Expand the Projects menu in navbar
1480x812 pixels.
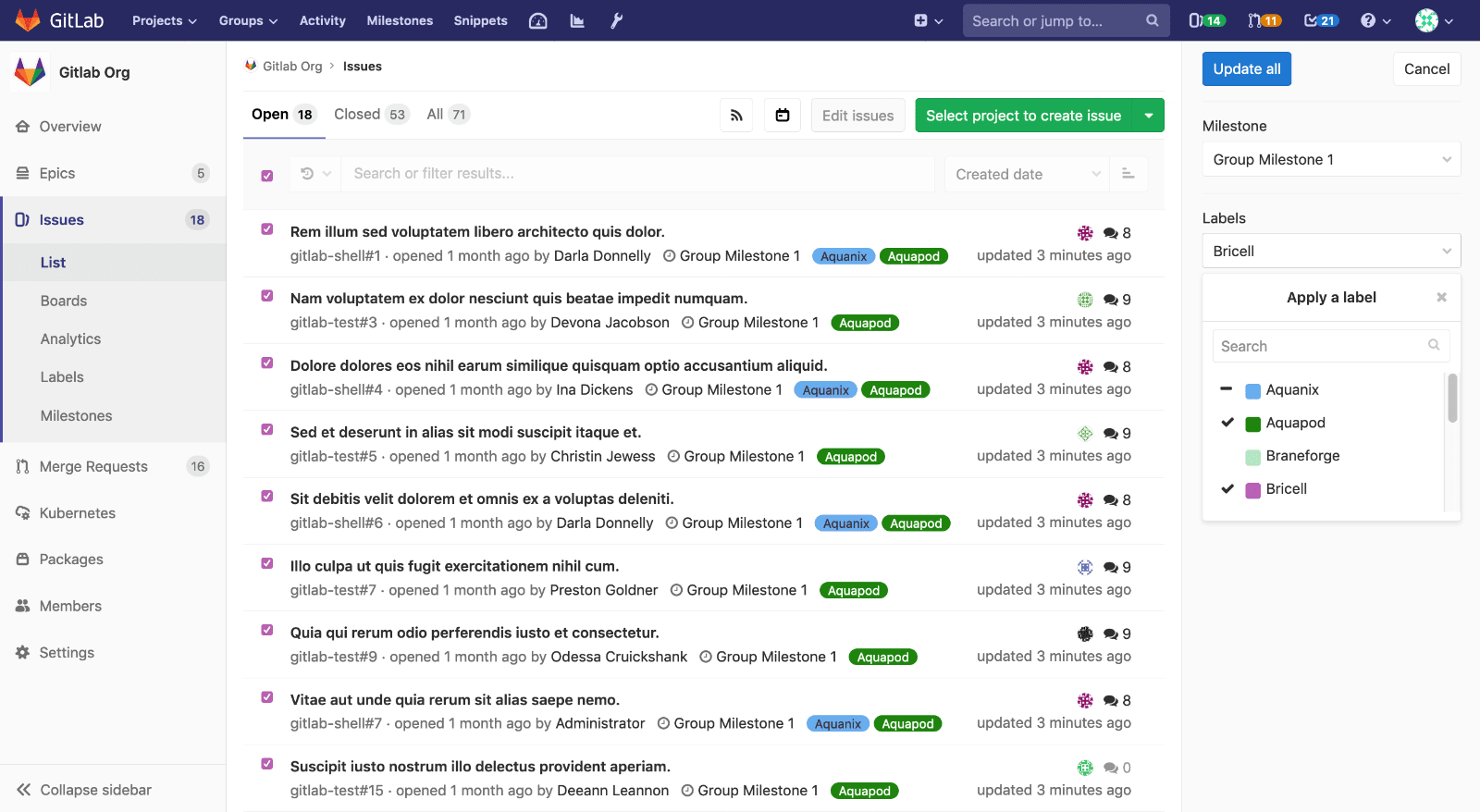tap(164, 20)
